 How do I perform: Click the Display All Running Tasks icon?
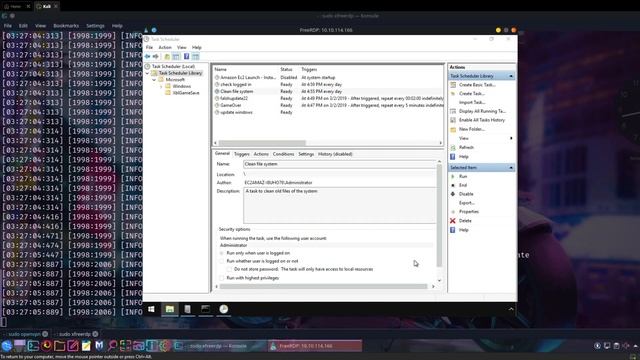coord(453,111)
